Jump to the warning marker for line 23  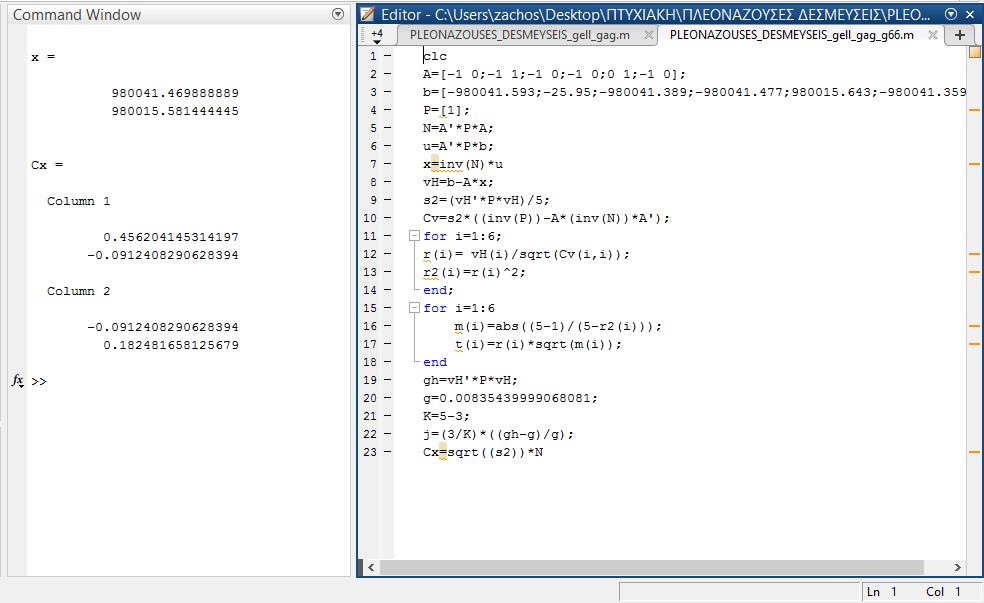(975, 452)
